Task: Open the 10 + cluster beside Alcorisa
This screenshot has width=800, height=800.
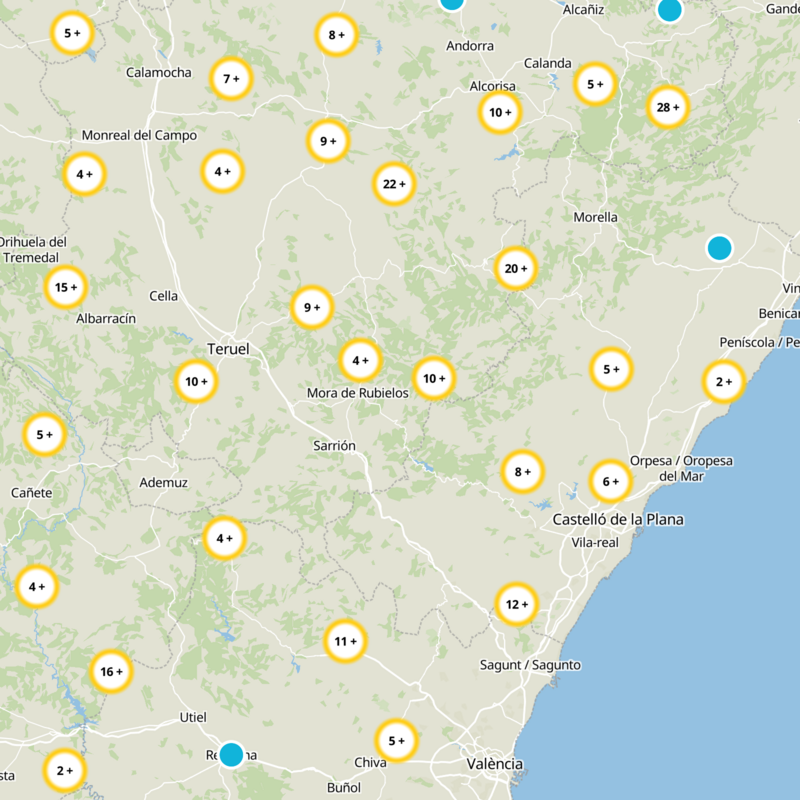Action: [x=500, y=112]
